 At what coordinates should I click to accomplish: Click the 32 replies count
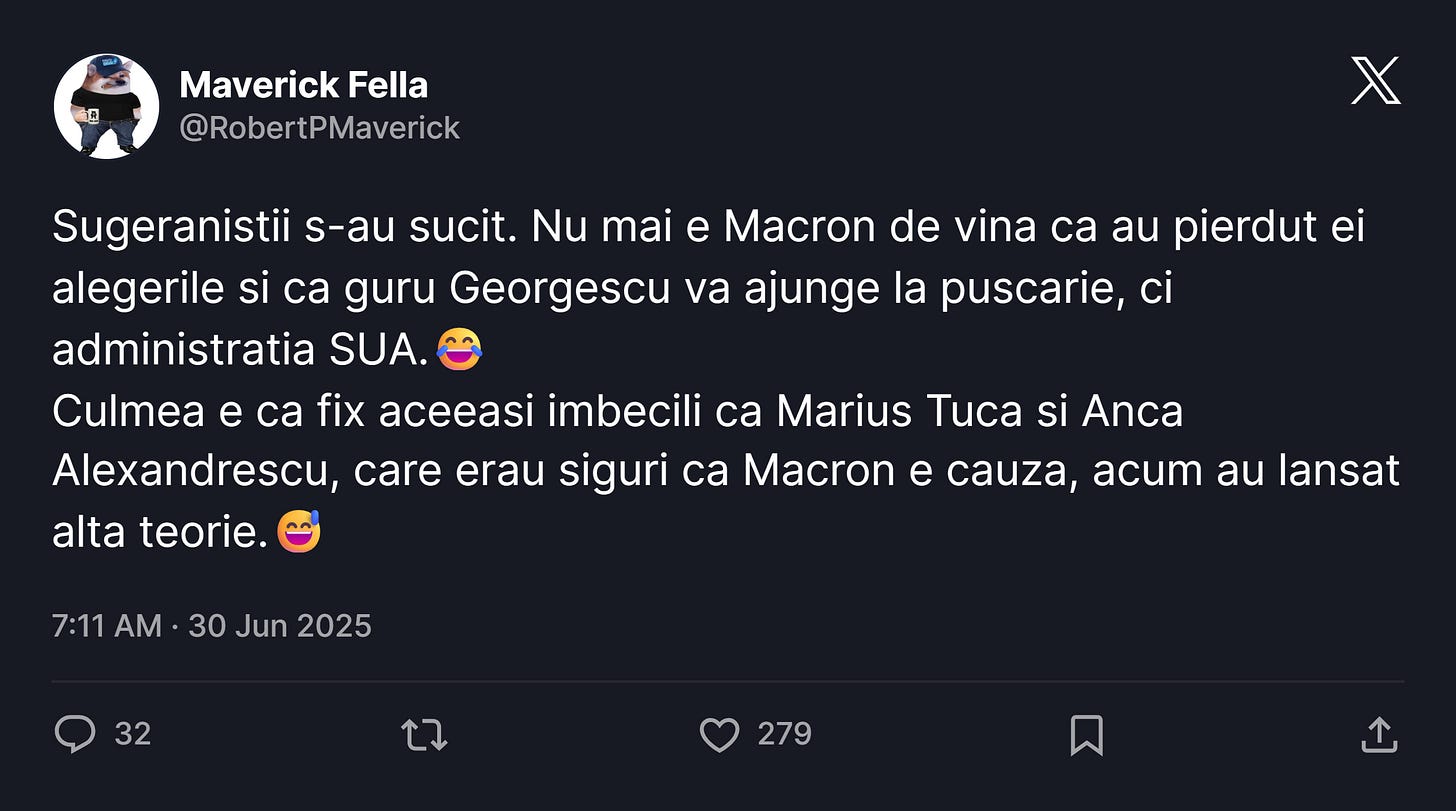point(133,735)
